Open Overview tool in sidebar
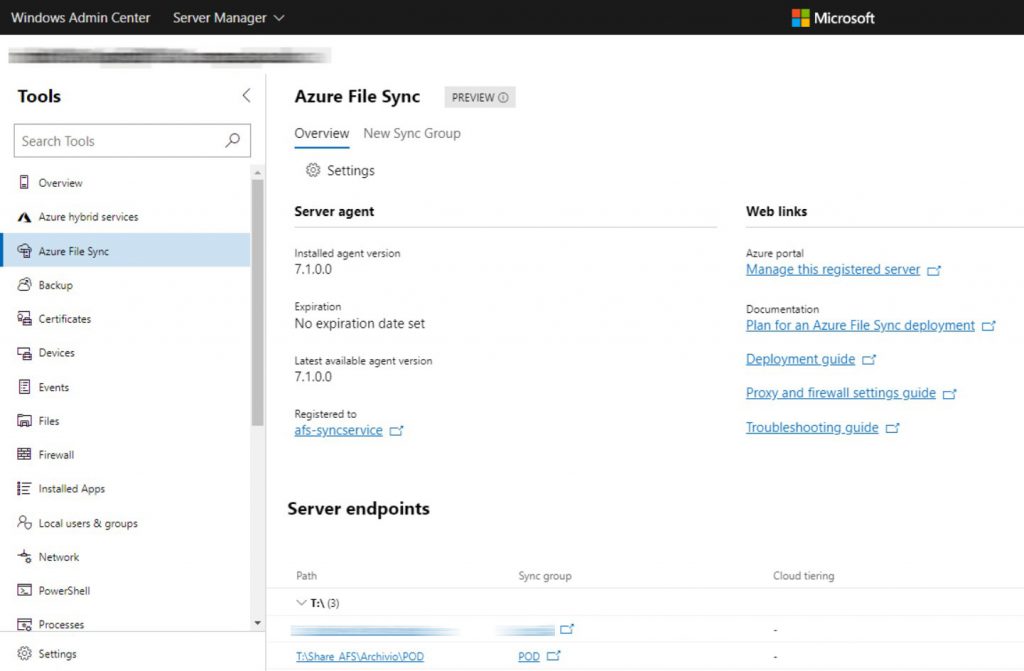The image size is (1024, 671). (x=60, y=183)
